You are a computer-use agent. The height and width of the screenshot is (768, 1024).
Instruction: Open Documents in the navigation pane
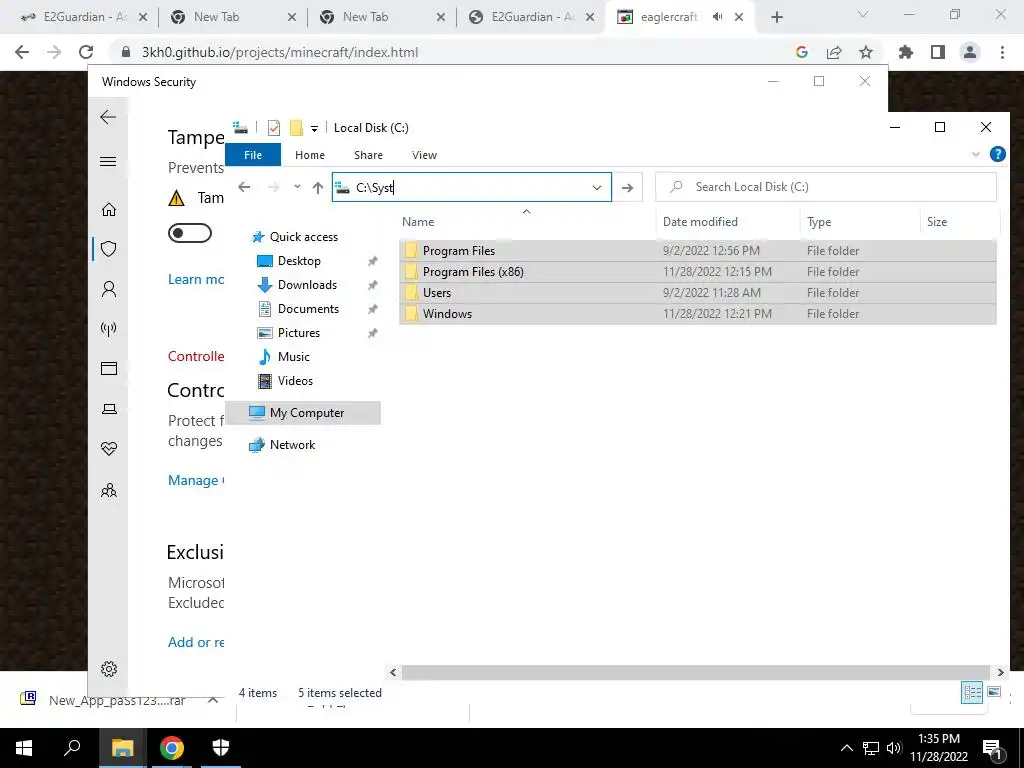click(x=308, y=309)
